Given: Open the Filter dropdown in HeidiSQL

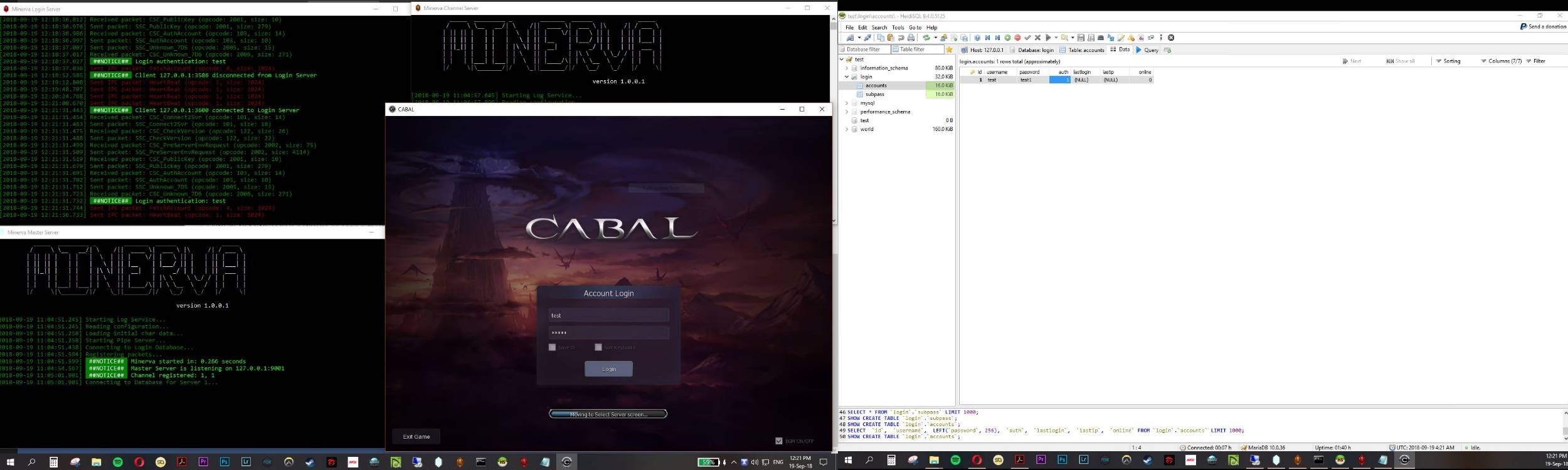Looking at the screenshot, I should [1535, 61].
